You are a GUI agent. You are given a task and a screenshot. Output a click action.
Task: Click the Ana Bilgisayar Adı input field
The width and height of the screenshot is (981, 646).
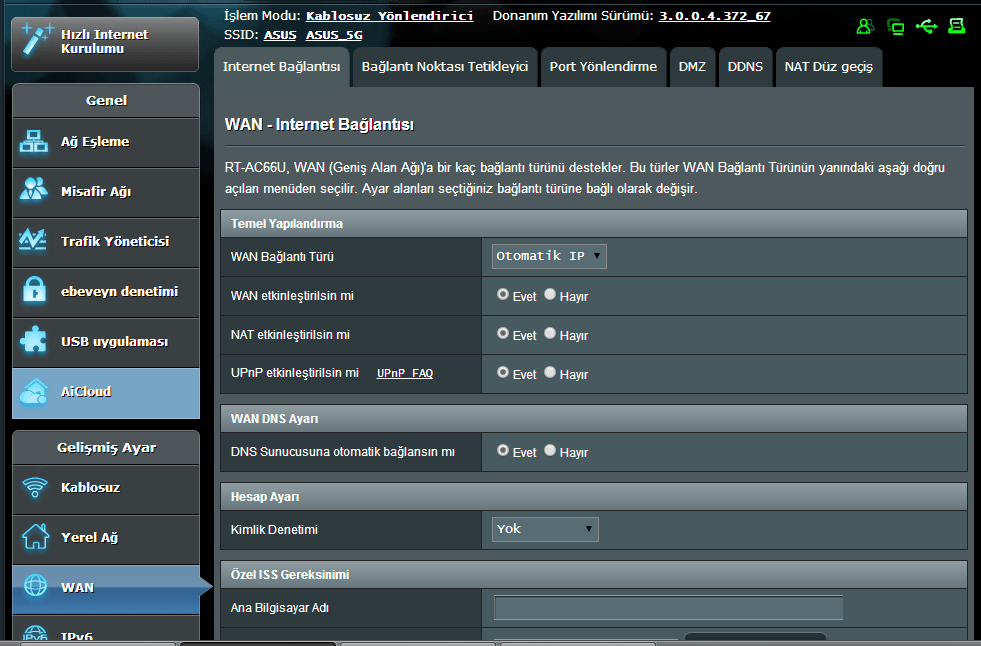pyautogui.click(x=668, y=608)
